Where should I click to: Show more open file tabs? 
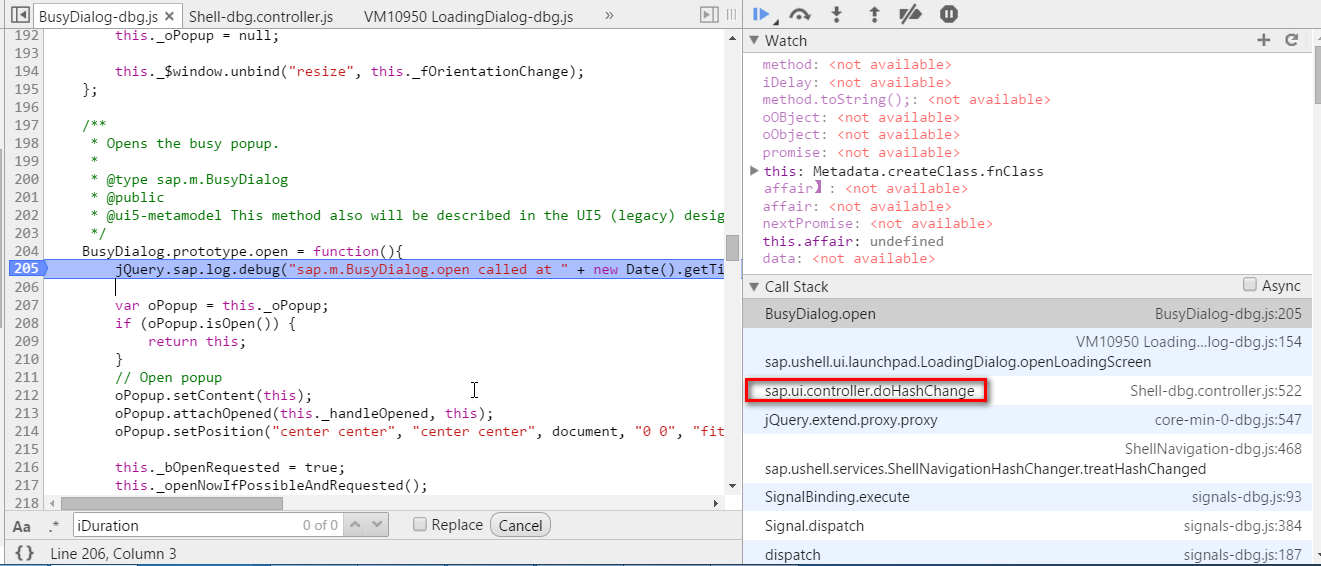click(609, 15)
